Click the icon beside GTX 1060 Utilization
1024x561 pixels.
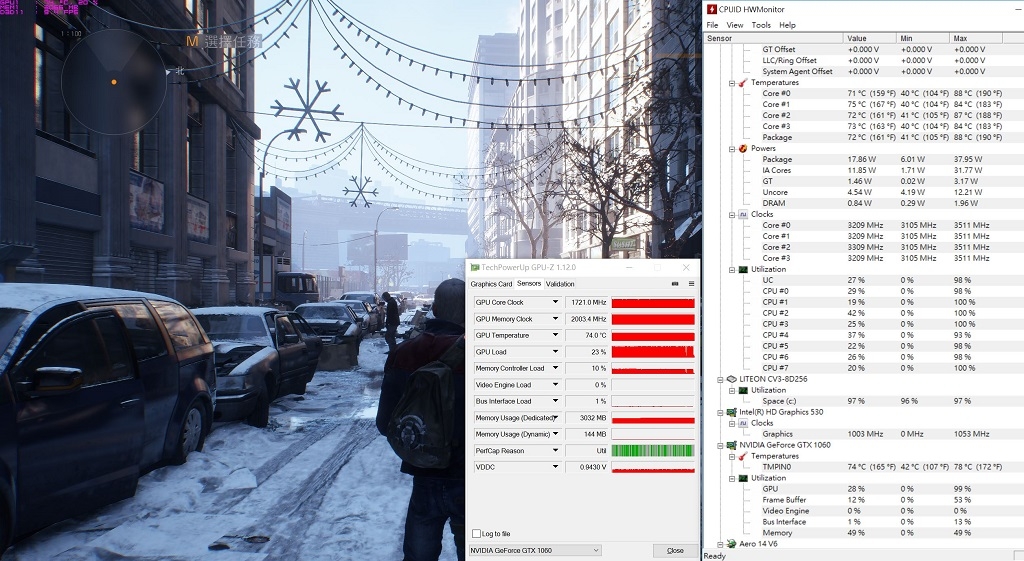743,478
